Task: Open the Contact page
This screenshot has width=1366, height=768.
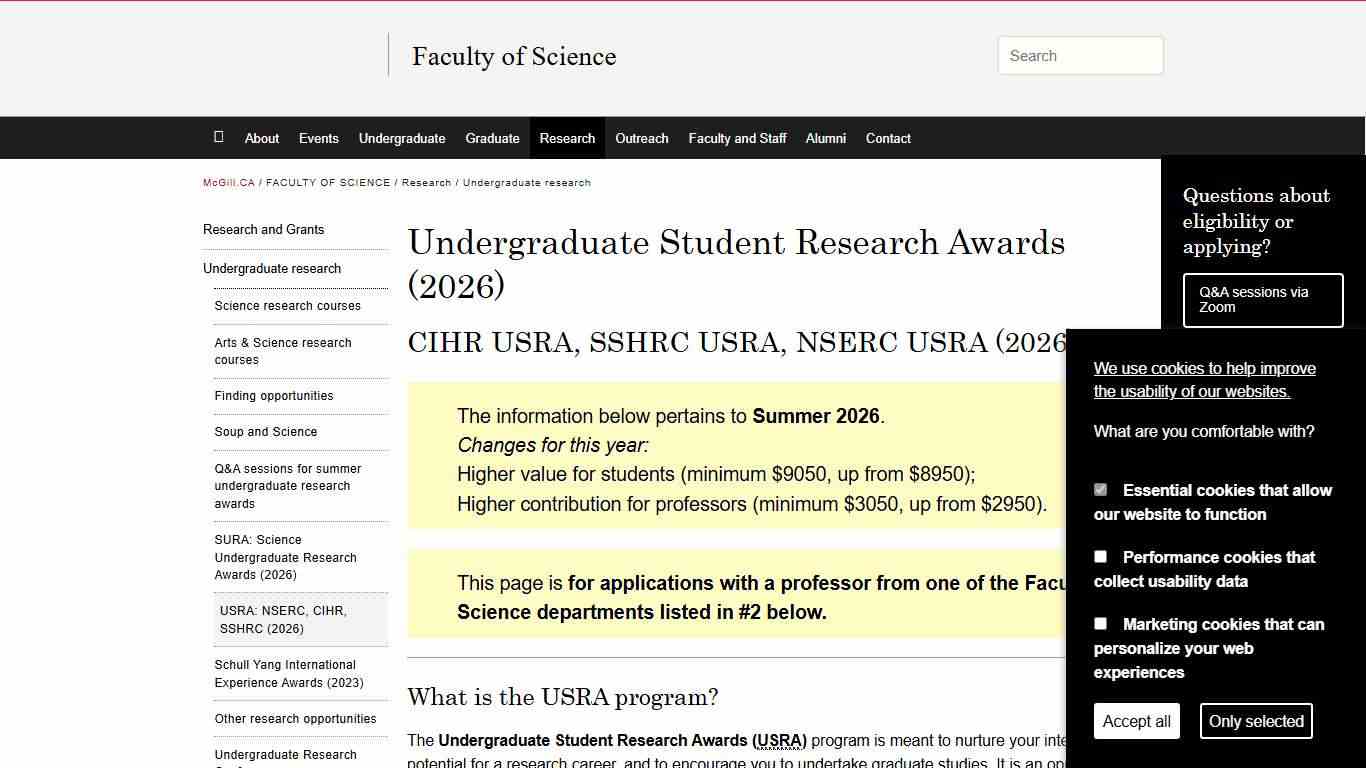Action: coord(888,138)
